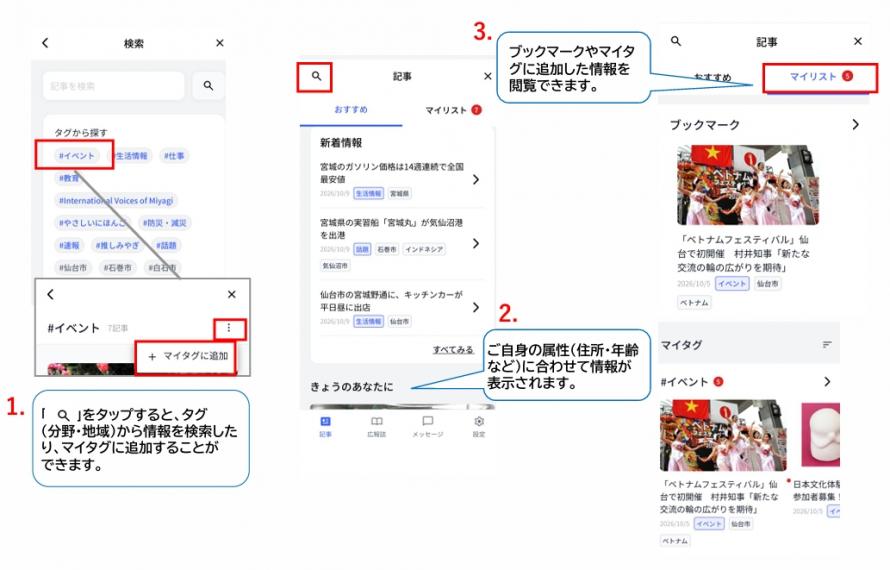Open ベトナムフェスティバル thumbnail under マイタグ #イベント
The width and height of the screenshot is (890, 570).
723,435
